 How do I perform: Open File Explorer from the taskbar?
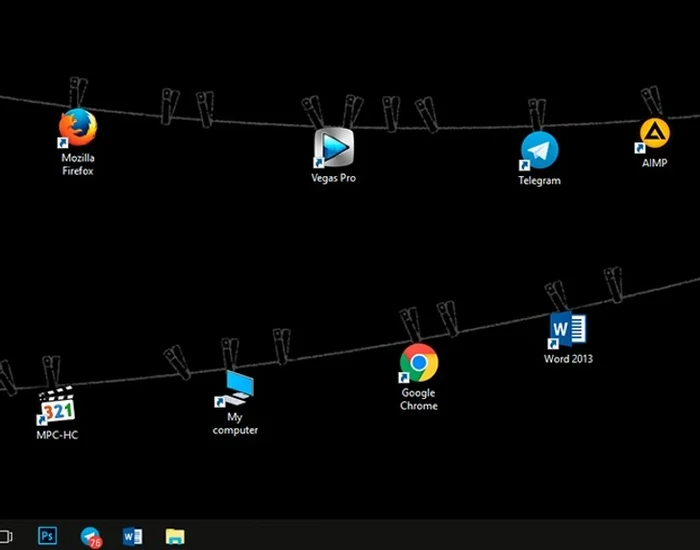click(x=175, y=536)
